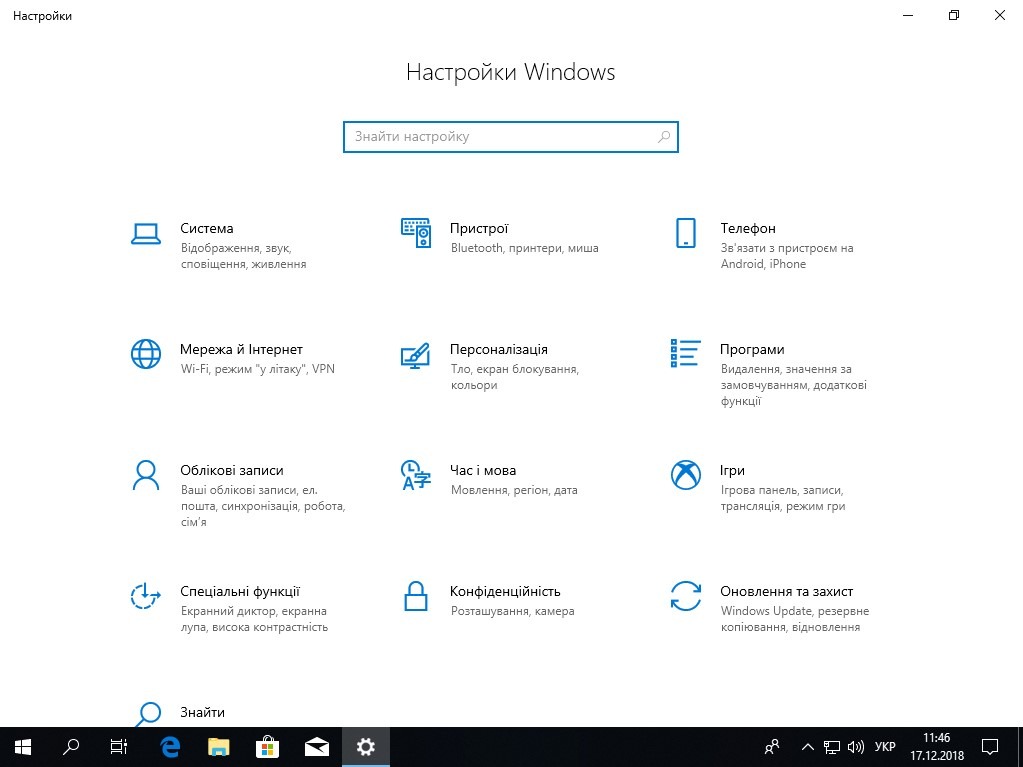The image size is (1023, 767).
Task: Open Конфіденційність padlock icon
Action: click(416, 595)
